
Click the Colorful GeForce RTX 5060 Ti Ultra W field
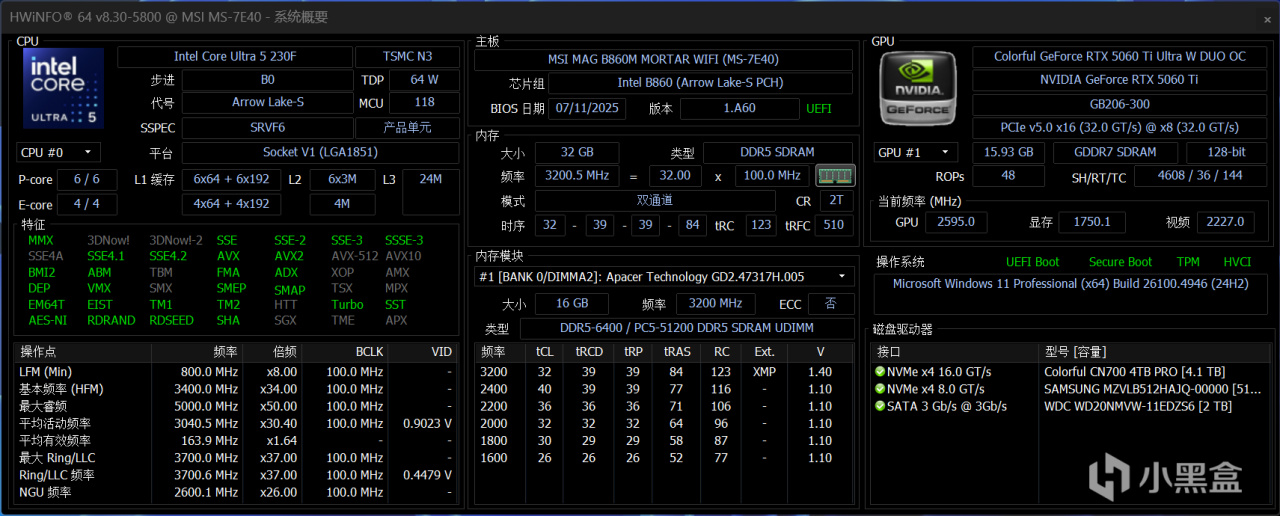click(1119, 57)
